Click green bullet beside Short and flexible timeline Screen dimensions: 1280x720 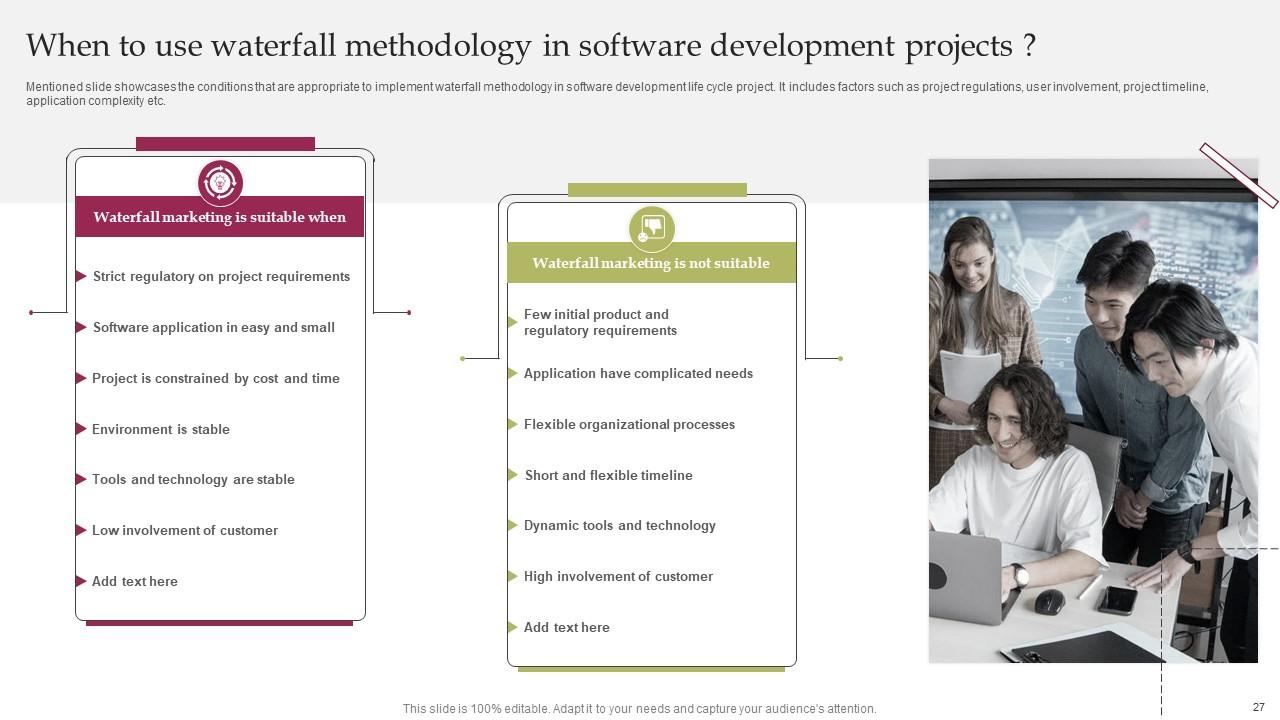pos(513,475)
